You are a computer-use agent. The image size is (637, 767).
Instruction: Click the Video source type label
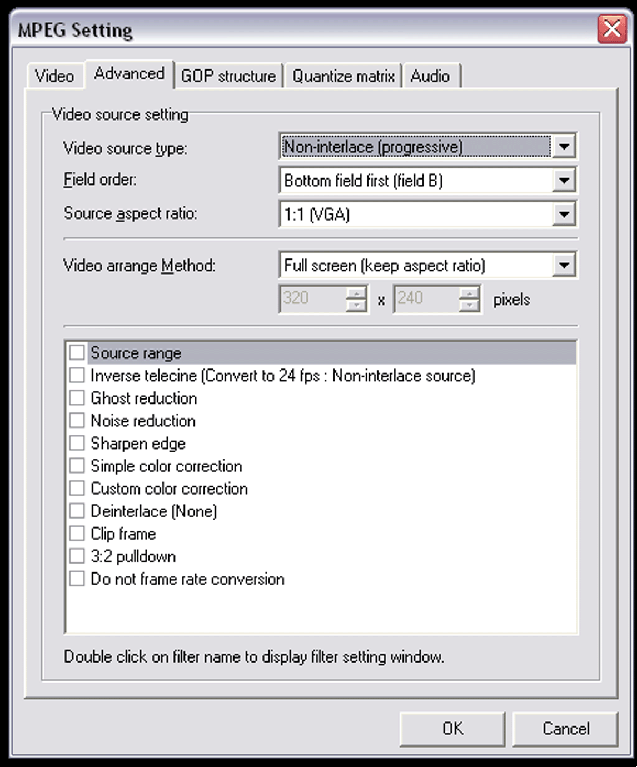[125, 148]
